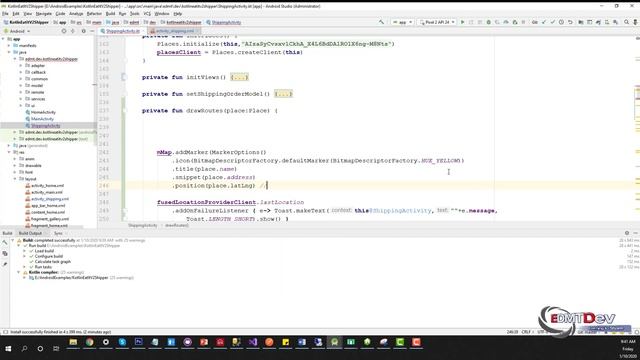This screenshot has width=640, height=360.
Task: Expand the Load build node
Action: pyautogui.click(x=25, y=251)
